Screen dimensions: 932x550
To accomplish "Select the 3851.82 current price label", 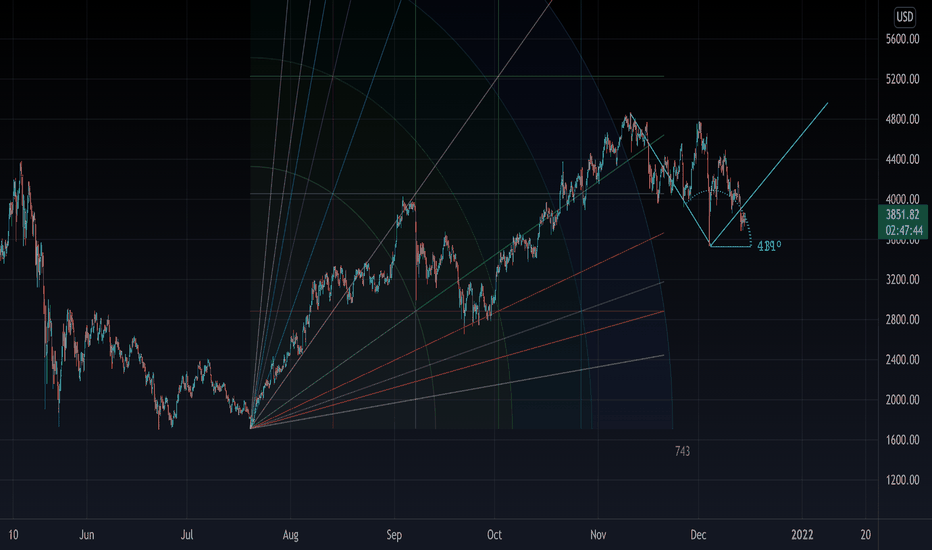I will [x=902, y=215].
